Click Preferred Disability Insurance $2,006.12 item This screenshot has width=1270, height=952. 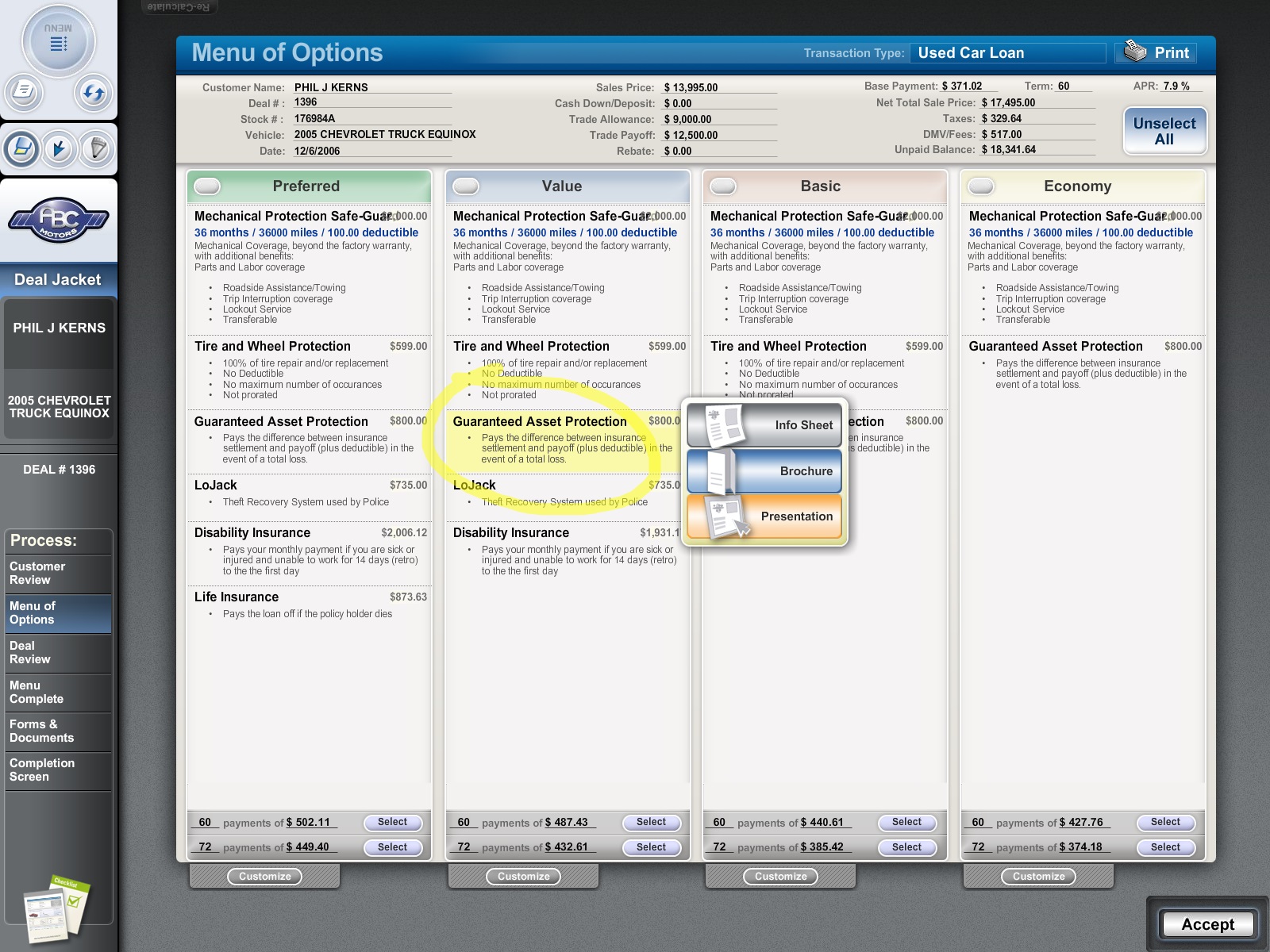pyautogui.click(x=310, y=554)
